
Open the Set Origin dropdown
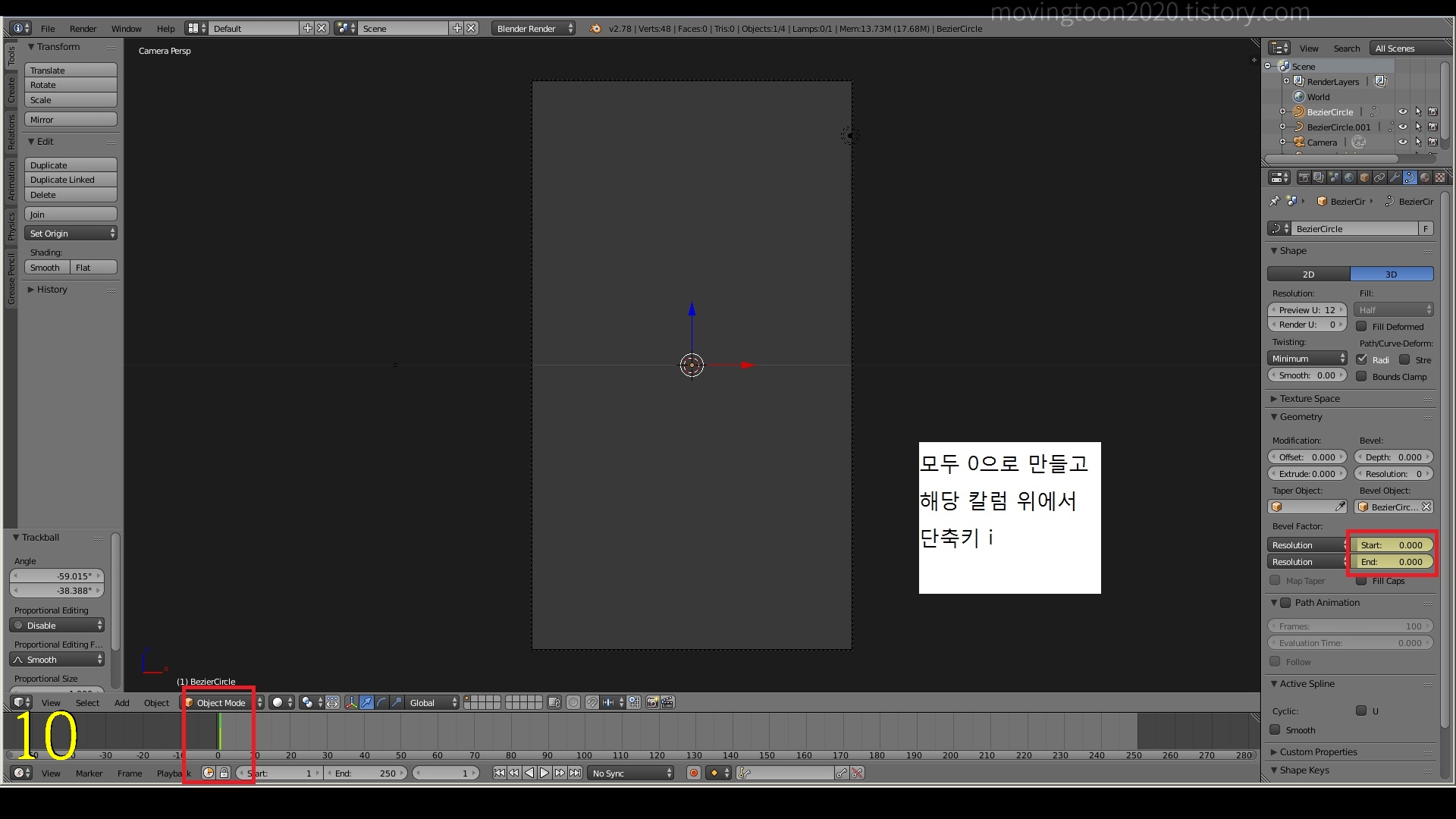click(x=71, y=233)
